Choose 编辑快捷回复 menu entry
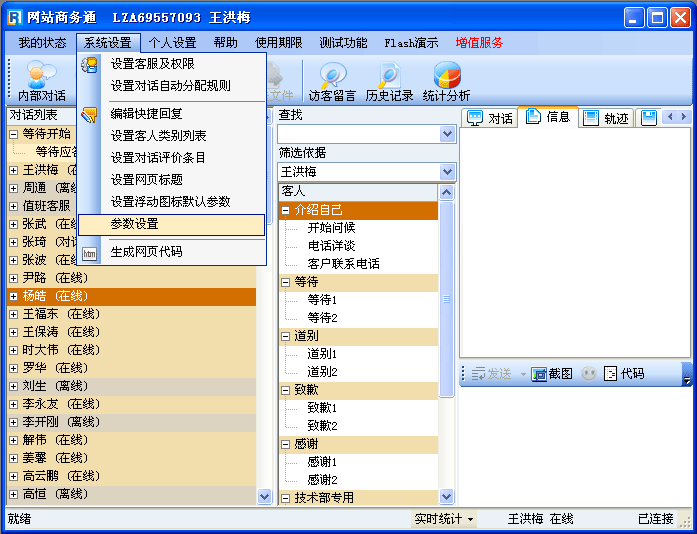697x534 pixels. tap(146, 114)
